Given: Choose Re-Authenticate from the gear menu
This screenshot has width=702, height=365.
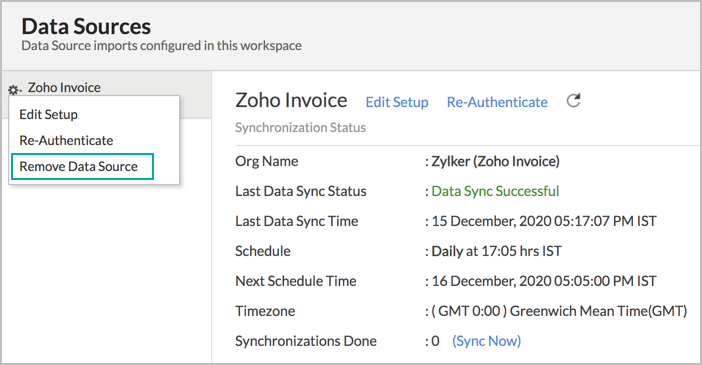Looking at the screenshot, I should click(66, 140).
